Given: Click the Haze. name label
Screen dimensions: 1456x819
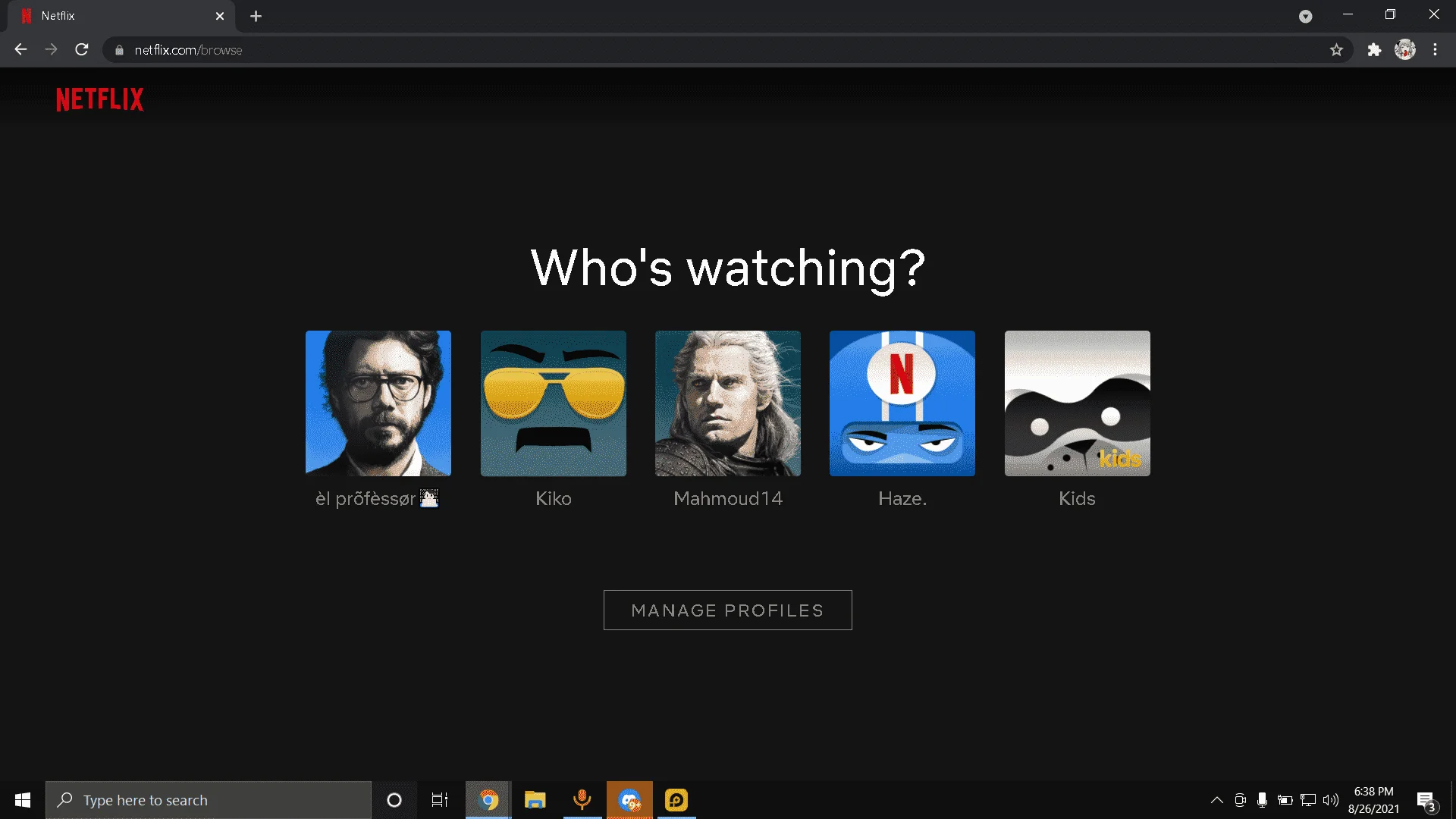Looking at the screenshot, I should [x=902, y=498].
